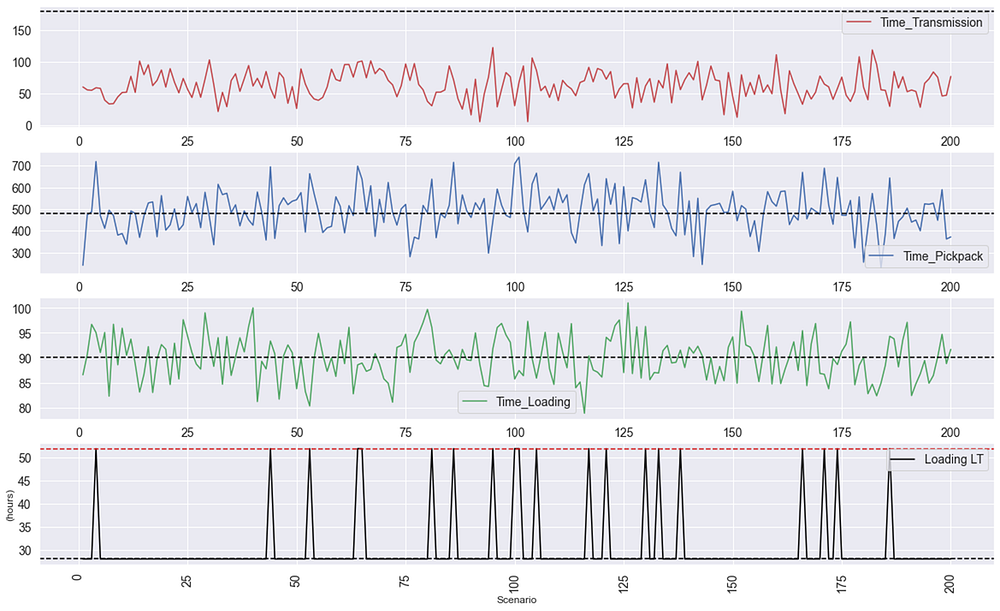Click the 40 y-axis tick of Loading LT chart

[25, 504]
